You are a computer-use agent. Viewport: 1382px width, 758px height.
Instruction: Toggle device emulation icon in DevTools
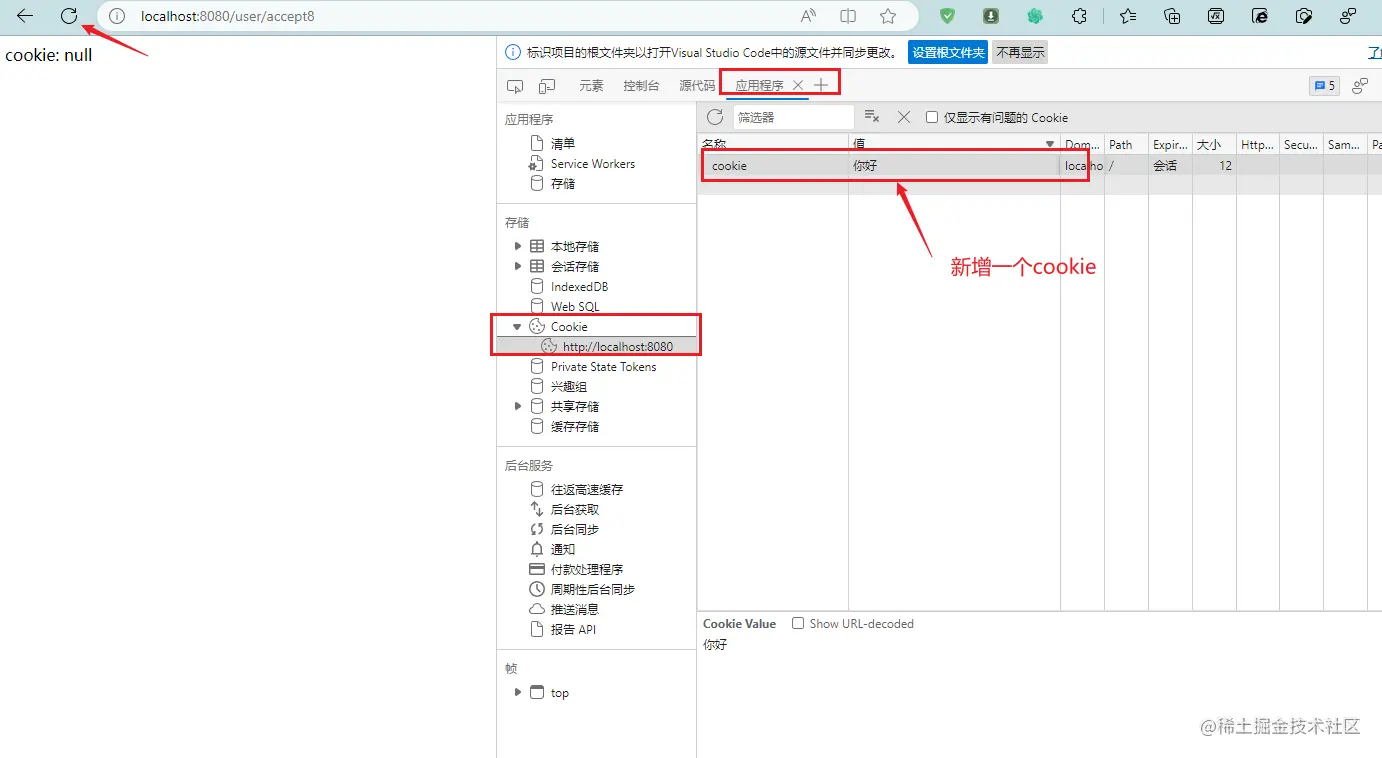(x=547, y=86)
